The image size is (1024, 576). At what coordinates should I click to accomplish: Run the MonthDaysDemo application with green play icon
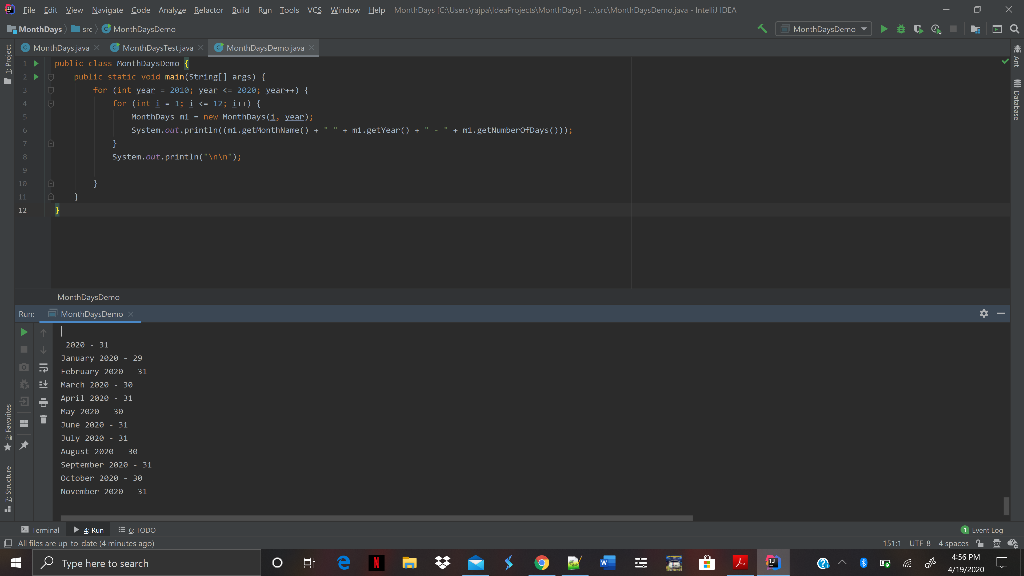tap(884, 28)
